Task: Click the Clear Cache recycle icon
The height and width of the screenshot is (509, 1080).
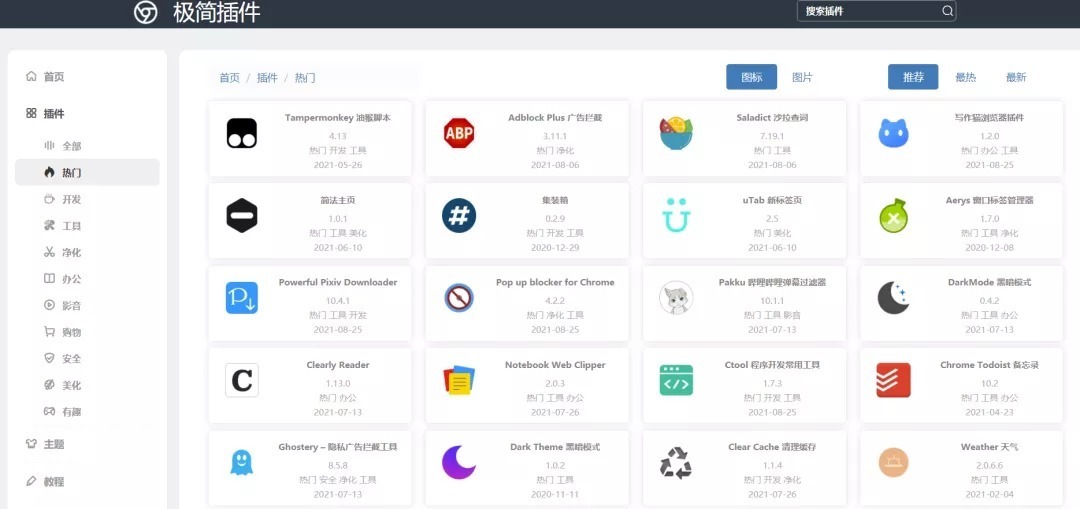Action: click(x=676, y=462)
